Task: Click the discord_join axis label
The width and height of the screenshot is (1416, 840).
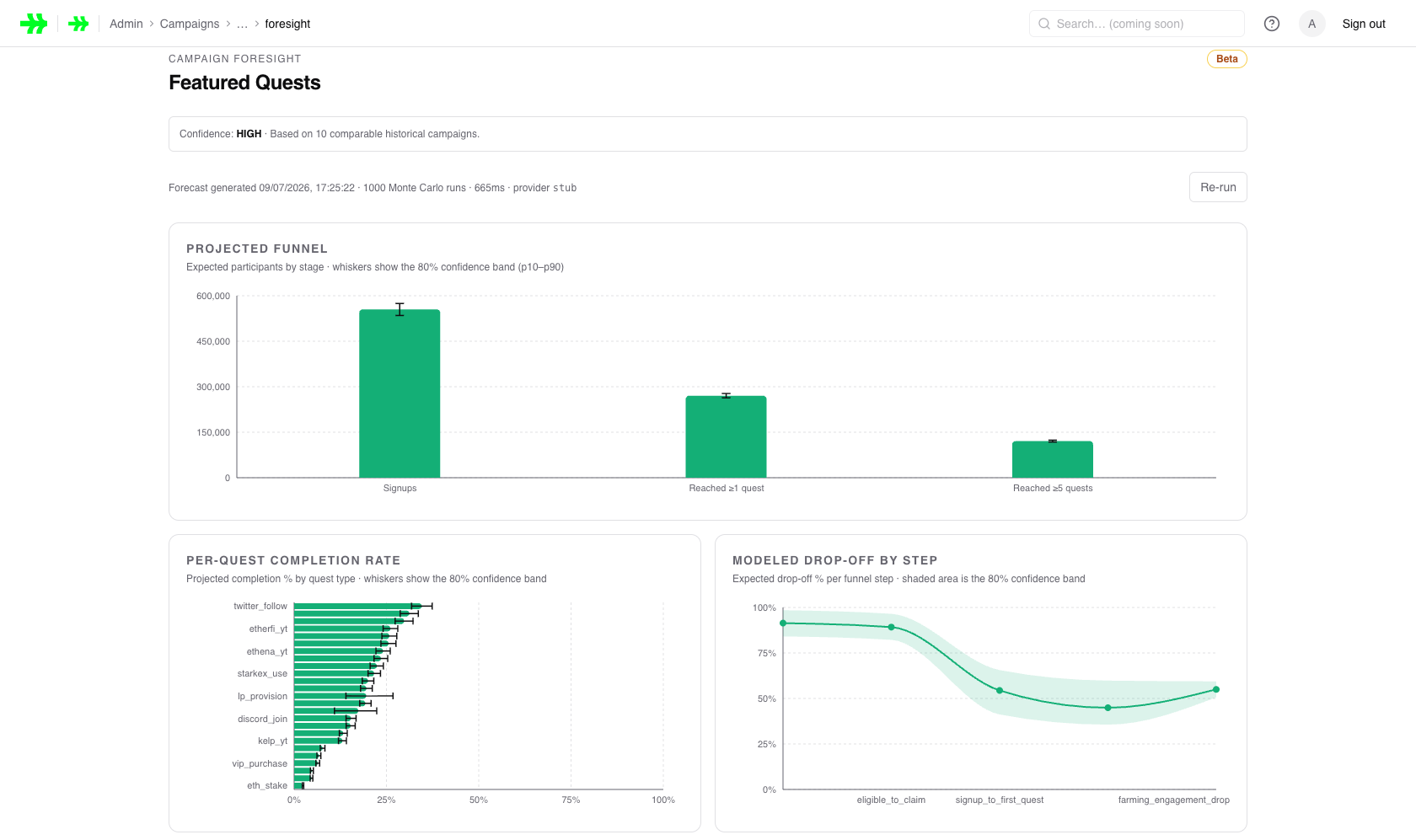Action: pyautogui.click(x=262, y=719)
